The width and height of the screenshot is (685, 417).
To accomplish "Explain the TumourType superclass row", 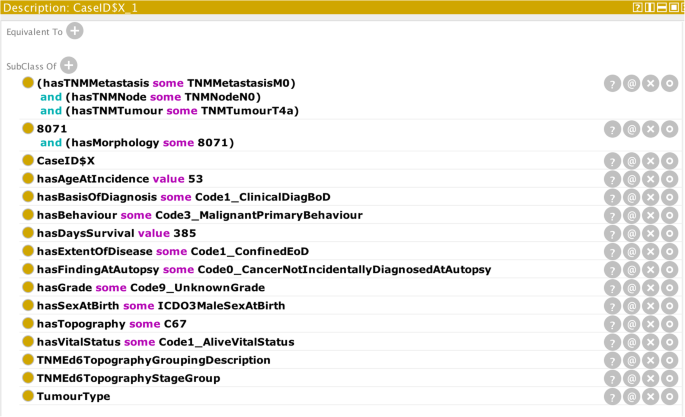I will [612, 397].
